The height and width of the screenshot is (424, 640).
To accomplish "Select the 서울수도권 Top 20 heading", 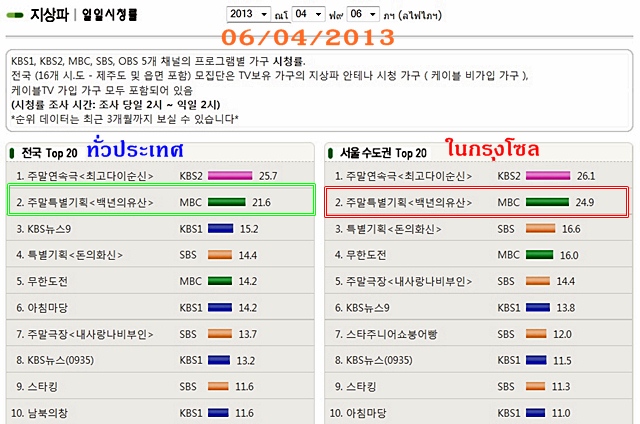I will point(383,153).
